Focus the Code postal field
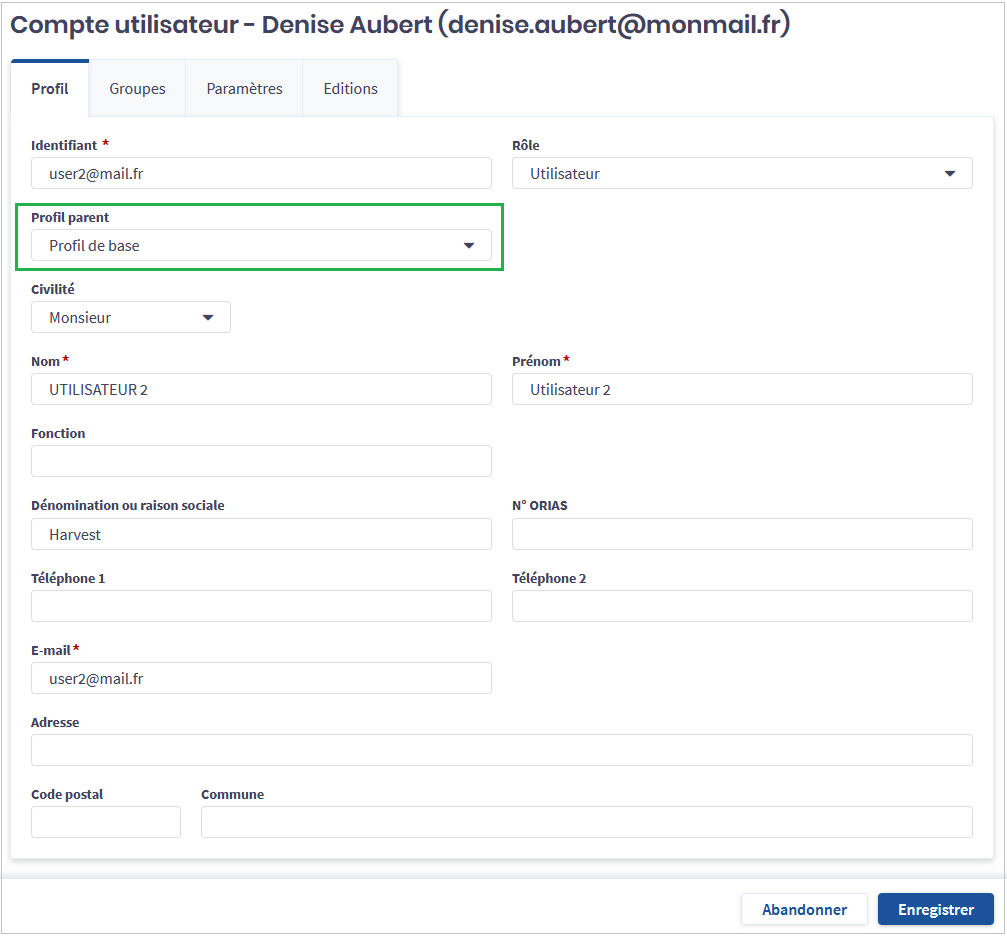 pyautogui.click(x=106, y=822)
